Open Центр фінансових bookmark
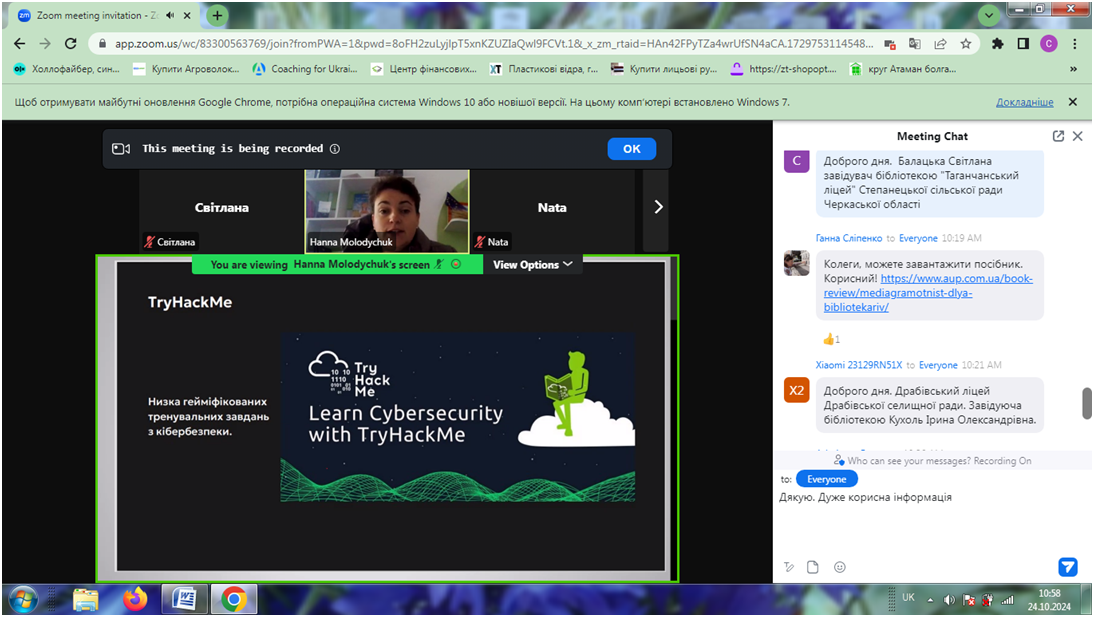1094x617 pixels. 424,69
